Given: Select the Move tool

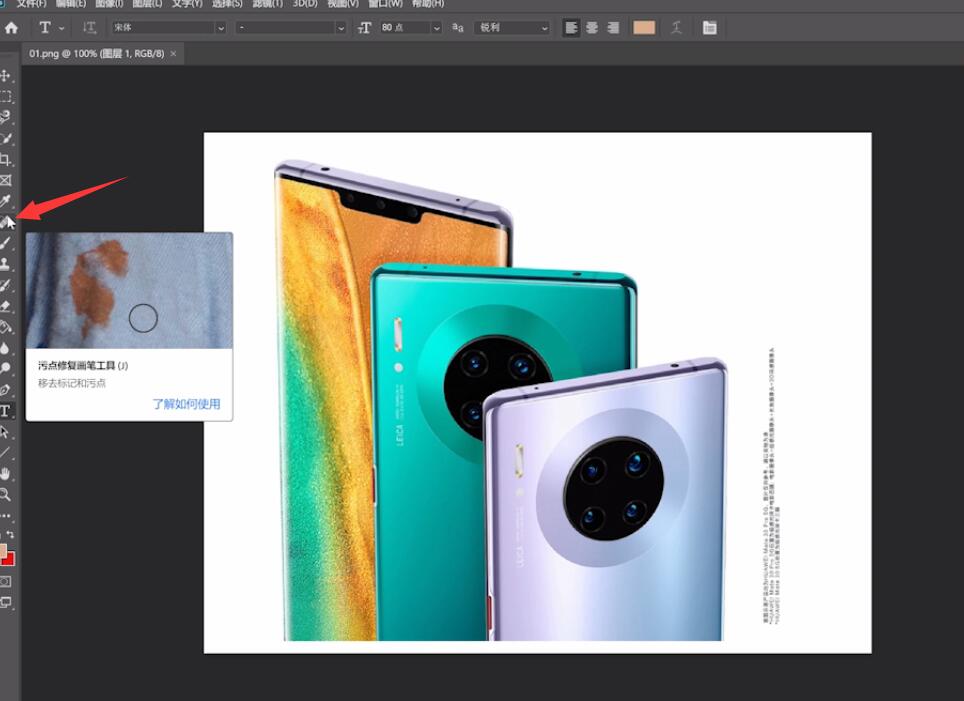Looking at the screenshot, I should (x=6, y=76).
